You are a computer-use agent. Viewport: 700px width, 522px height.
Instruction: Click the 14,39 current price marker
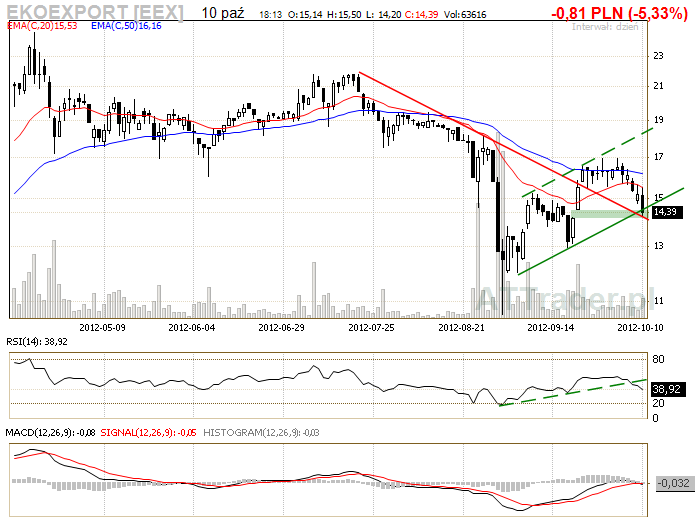[667, 212]
